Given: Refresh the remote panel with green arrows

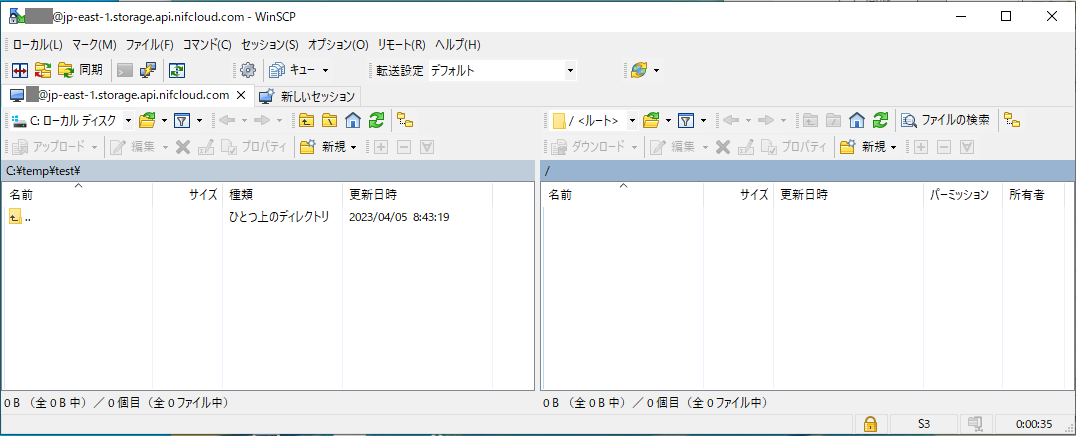Looking at the screenshot, I should 880,121.
